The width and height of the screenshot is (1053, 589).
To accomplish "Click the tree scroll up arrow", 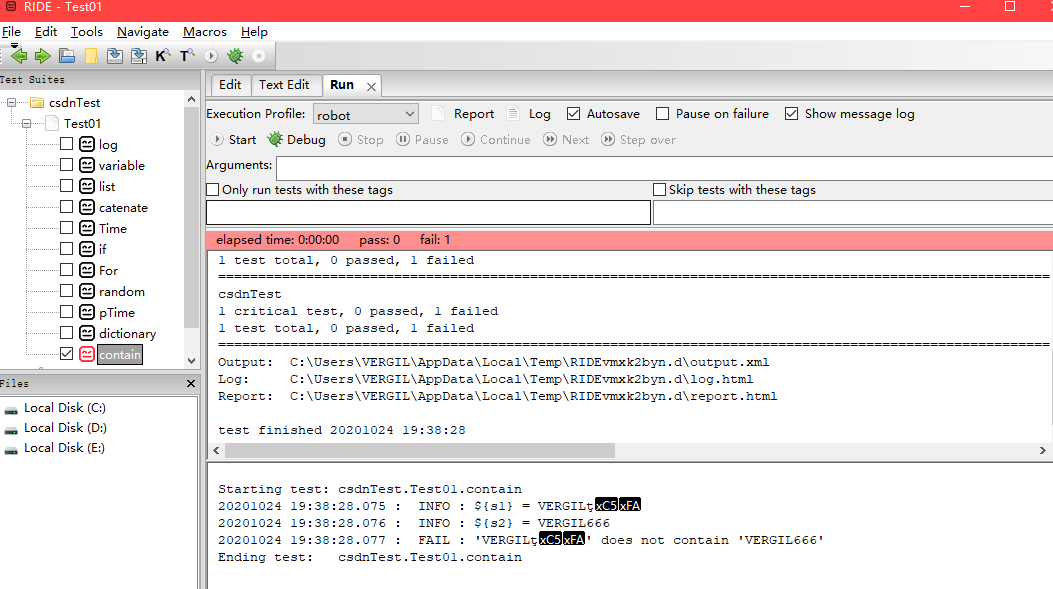I will (191, 99).
